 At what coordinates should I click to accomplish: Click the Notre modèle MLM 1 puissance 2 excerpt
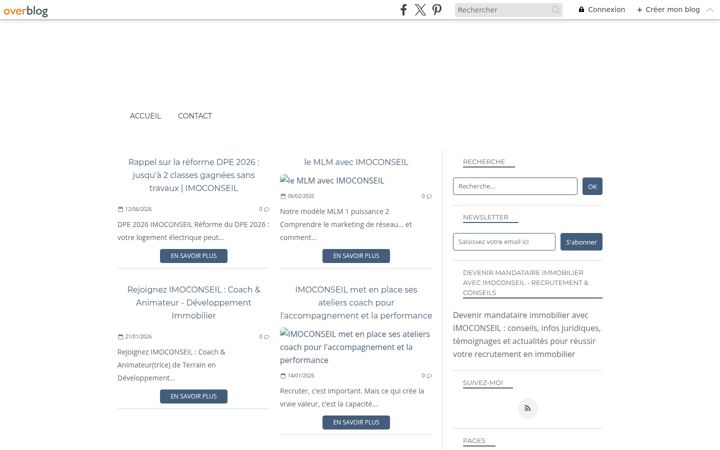346,225
